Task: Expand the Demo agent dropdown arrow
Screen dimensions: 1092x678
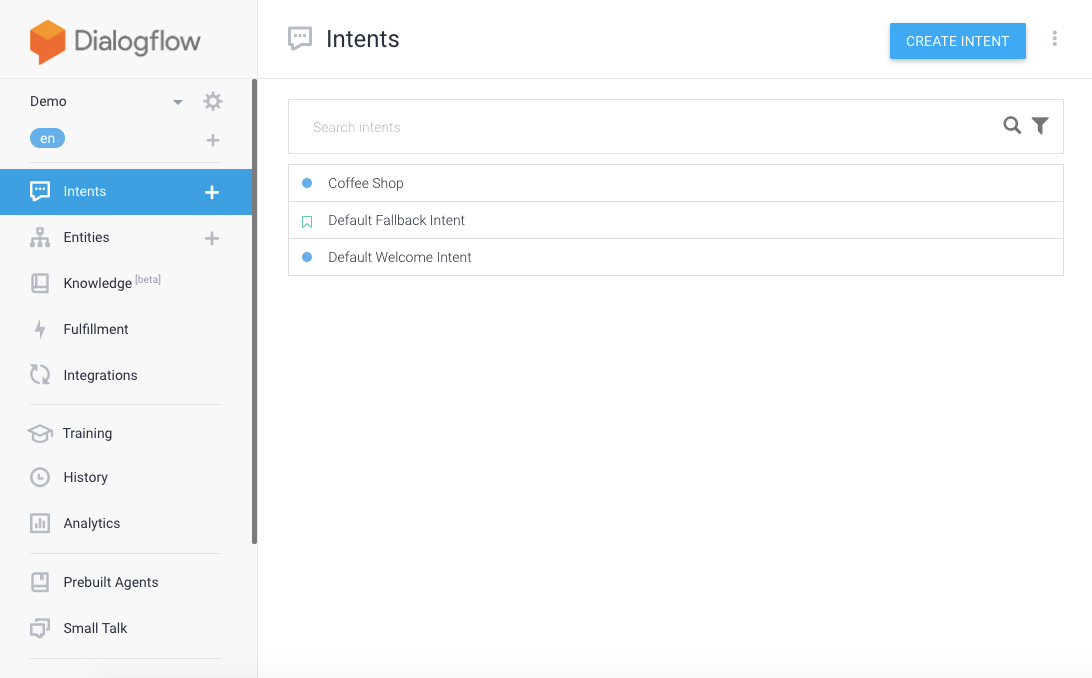Action: pos(177,101)
